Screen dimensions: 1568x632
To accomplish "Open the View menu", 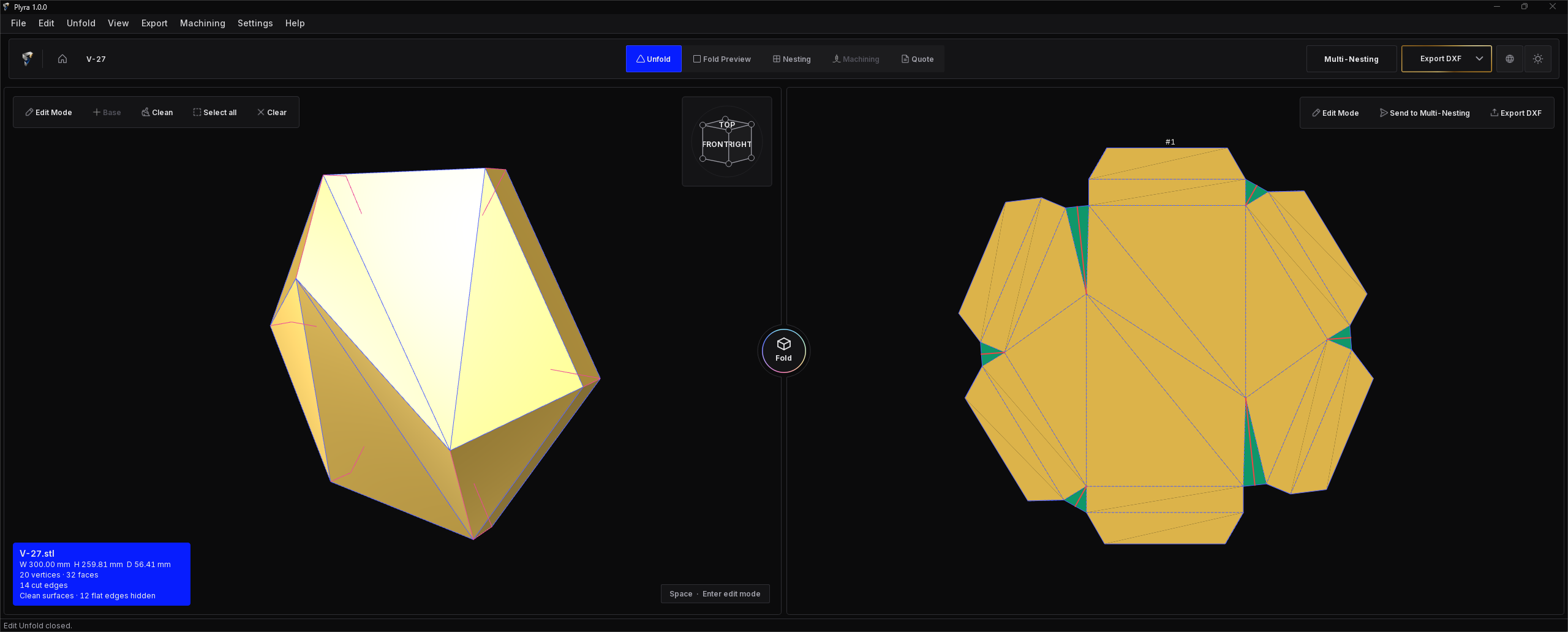I will click(118, 23).
